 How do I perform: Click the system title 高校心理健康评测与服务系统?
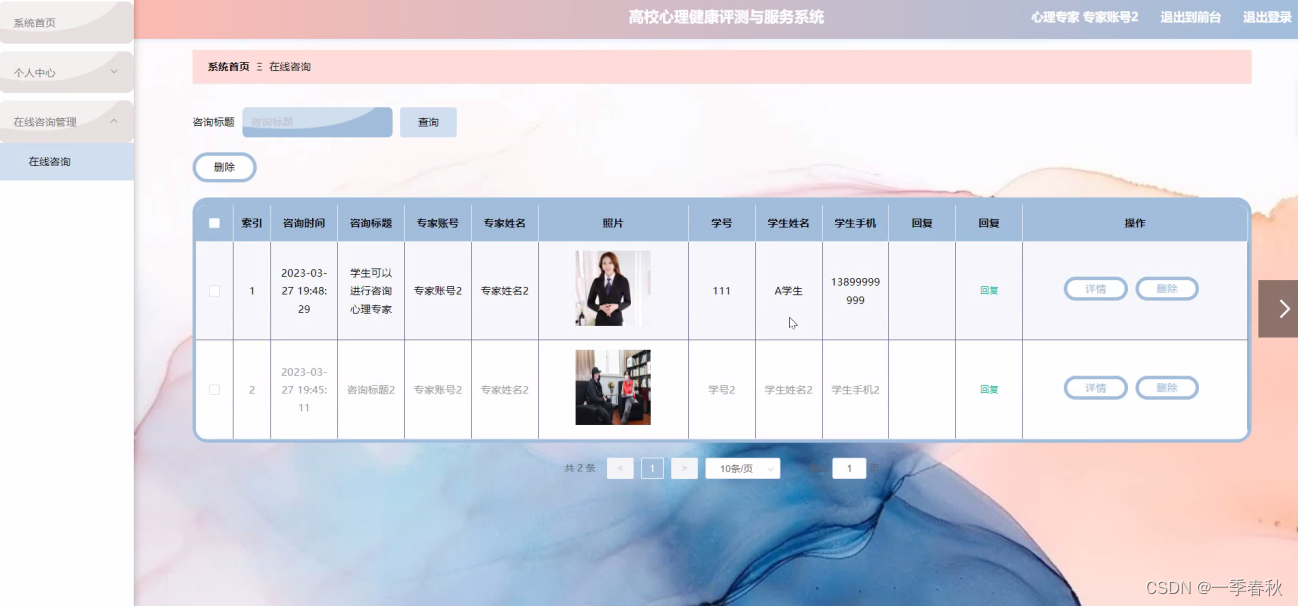726,17
